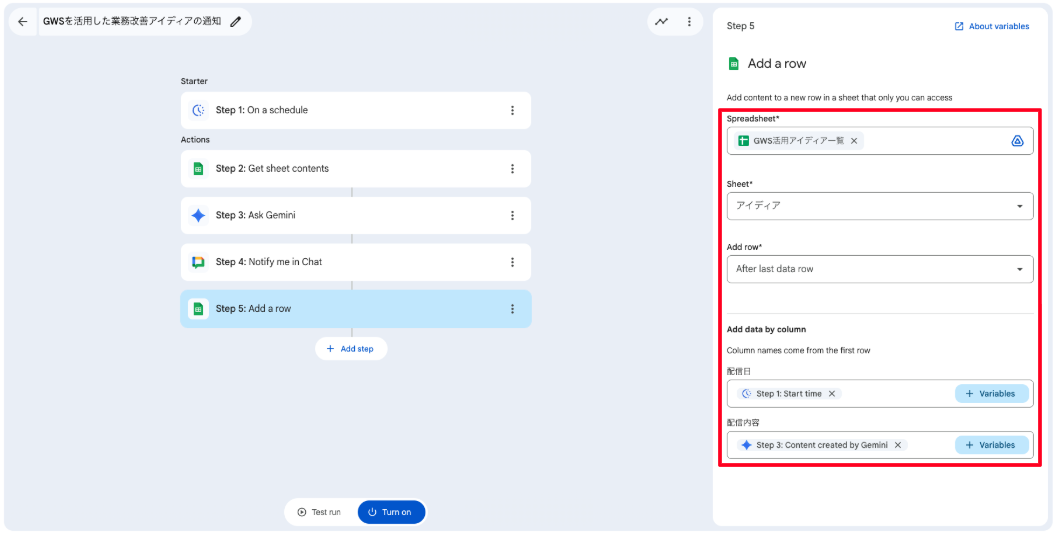Screen dimensions: 1057x536
Task: Open Step 3 Ask Gemini options menu
Action: (x=512, y=215)
